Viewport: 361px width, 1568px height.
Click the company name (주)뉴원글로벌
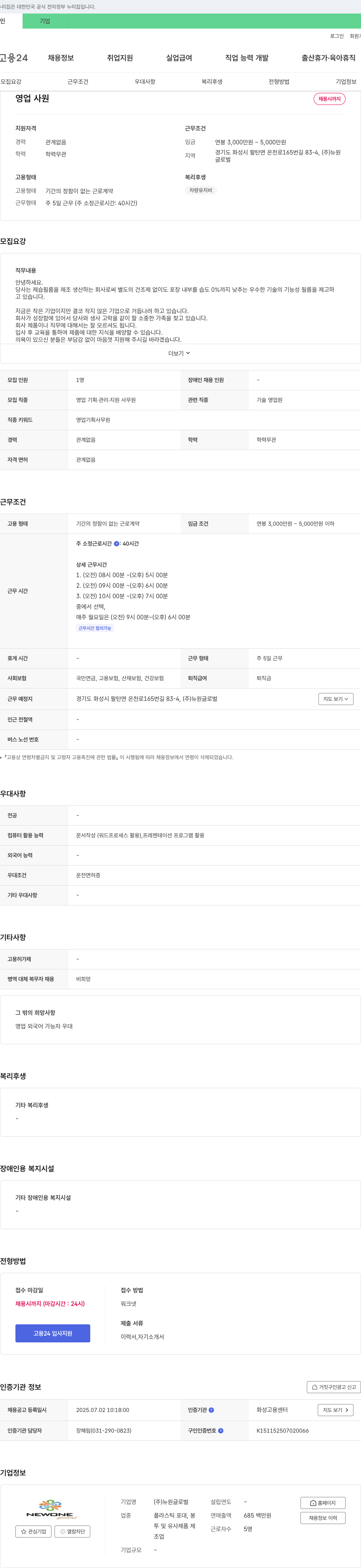171,1502
